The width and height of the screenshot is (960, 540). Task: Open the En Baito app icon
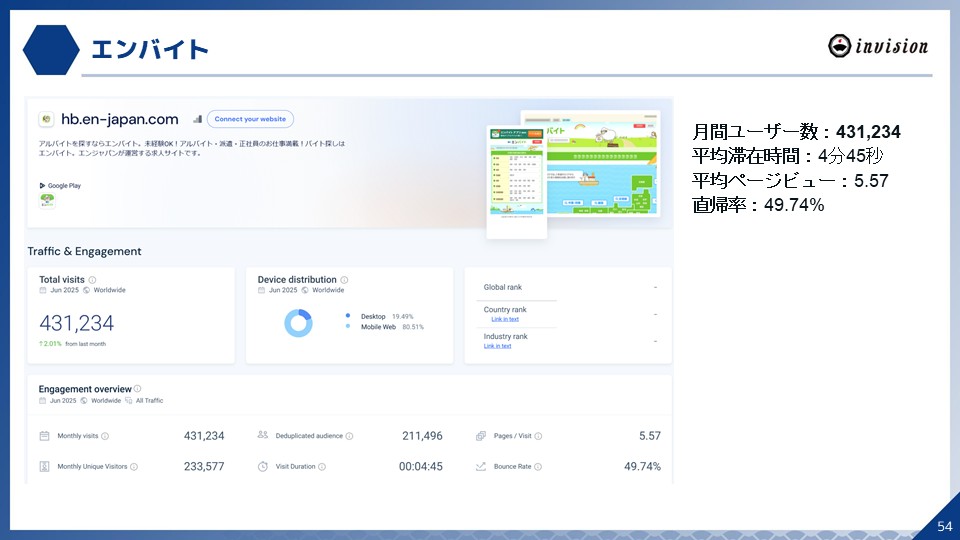[x=47, y=200]
